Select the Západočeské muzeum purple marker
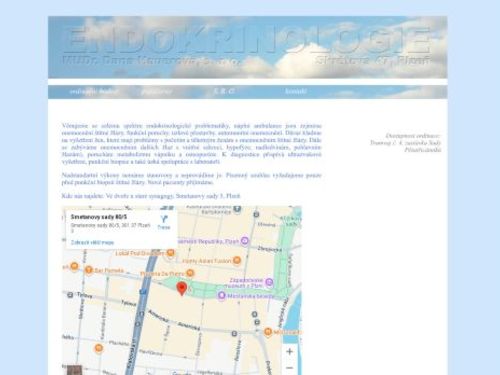 (x=269, y=282)
